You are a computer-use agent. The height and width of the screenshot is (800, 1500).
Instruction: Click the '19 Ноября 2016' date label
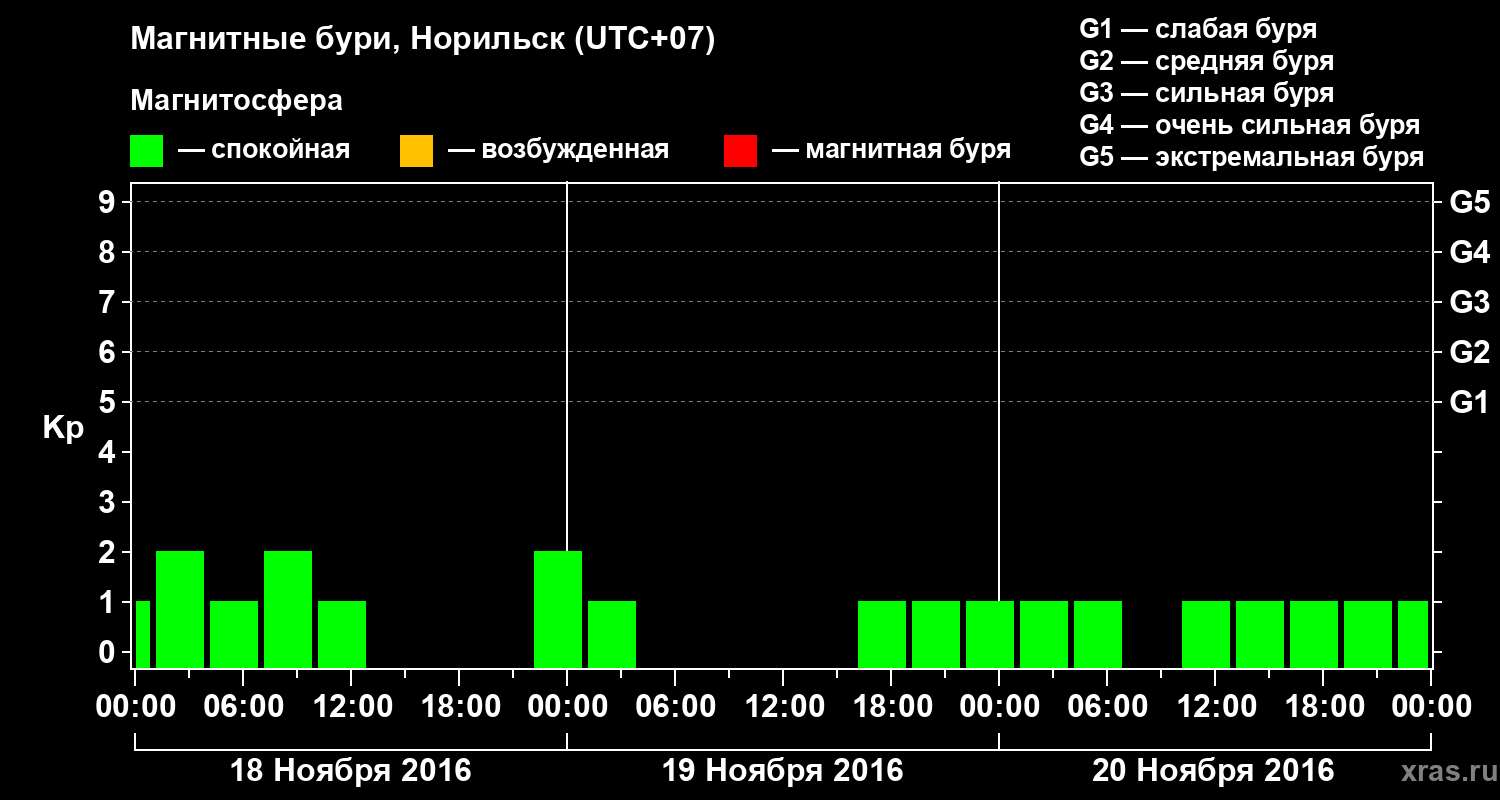coord(782,771)
